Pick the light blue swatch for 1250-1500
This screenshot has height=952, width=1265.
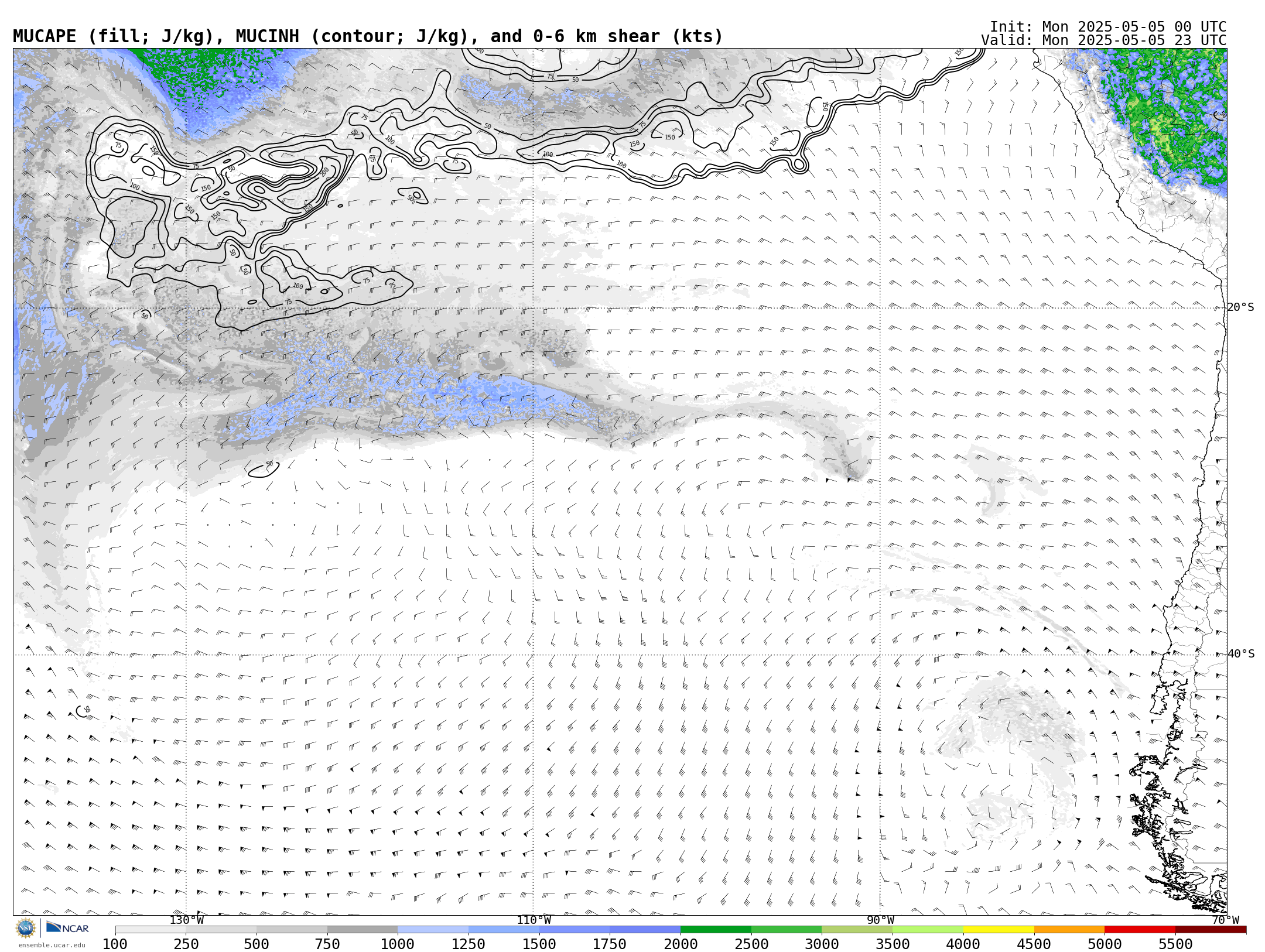504,930
